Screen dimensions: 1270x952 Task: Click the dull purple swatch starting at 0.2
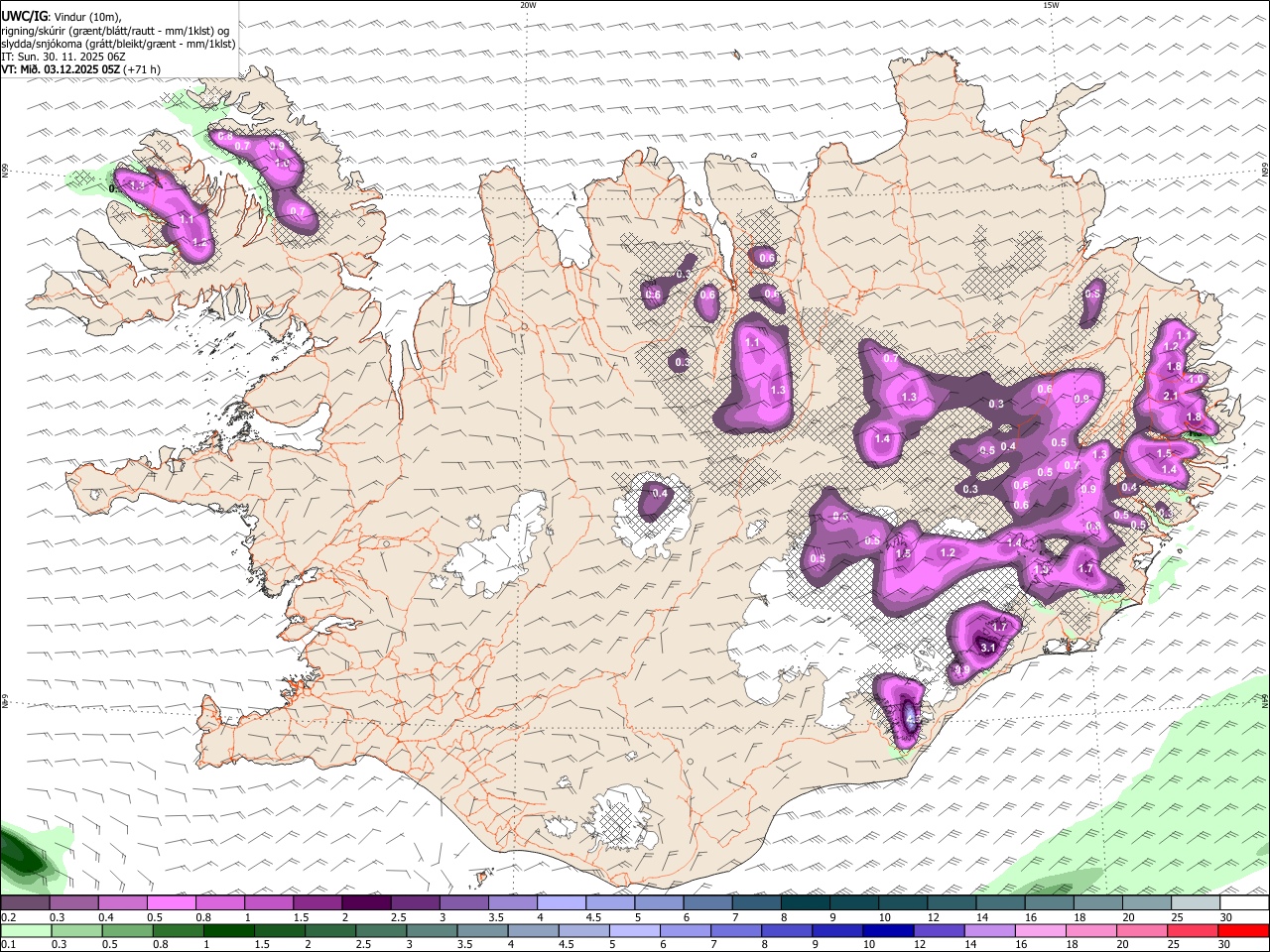(x=25, y=903)
